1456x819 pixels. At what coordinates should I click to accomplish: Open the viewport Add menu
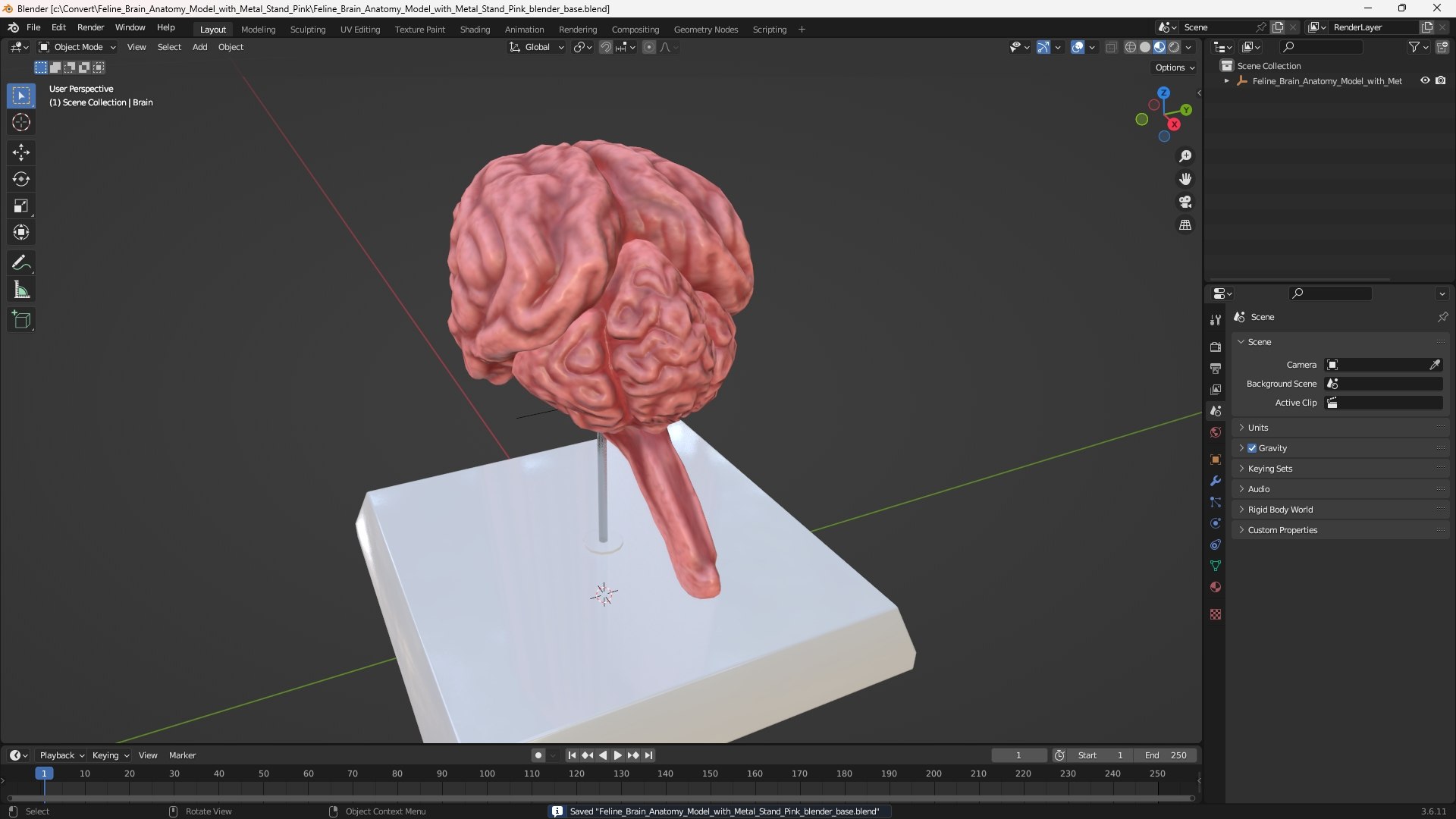pos(199,47)
